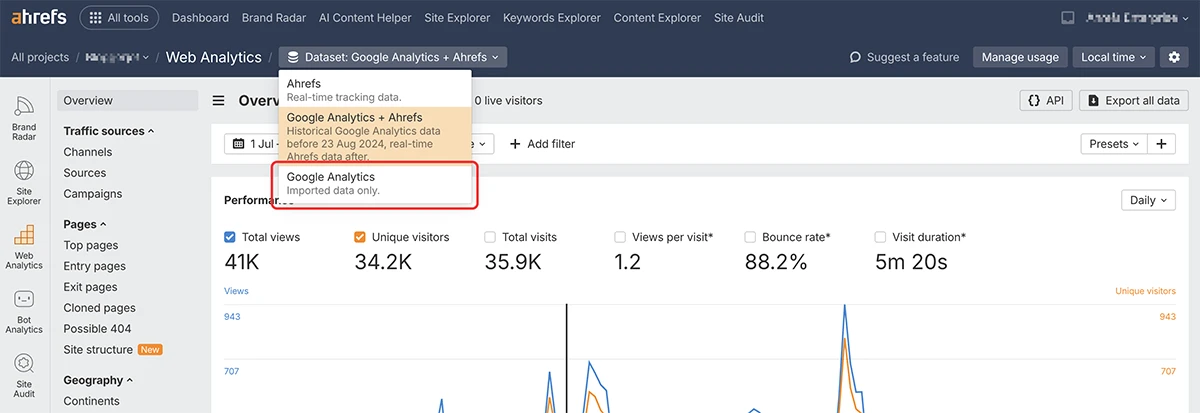1200x413 pixels.
Task: Open the Brand Radar sidebar icon
Action: pyautogui.click(x=24, y=116)
